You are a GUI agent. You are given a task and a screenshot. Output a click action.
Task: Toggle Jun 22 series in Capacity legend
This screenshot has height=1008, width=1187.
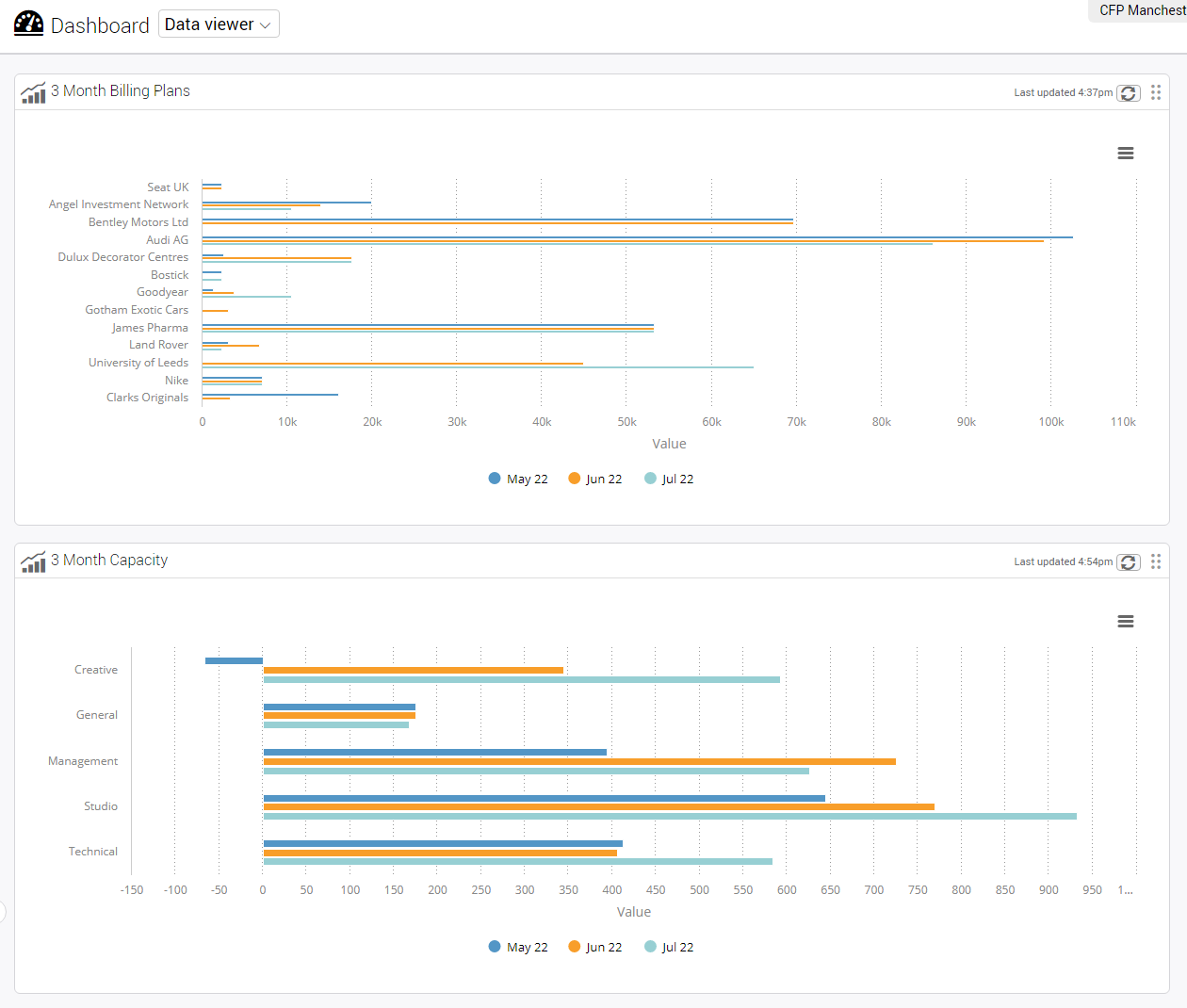point(595,947)
